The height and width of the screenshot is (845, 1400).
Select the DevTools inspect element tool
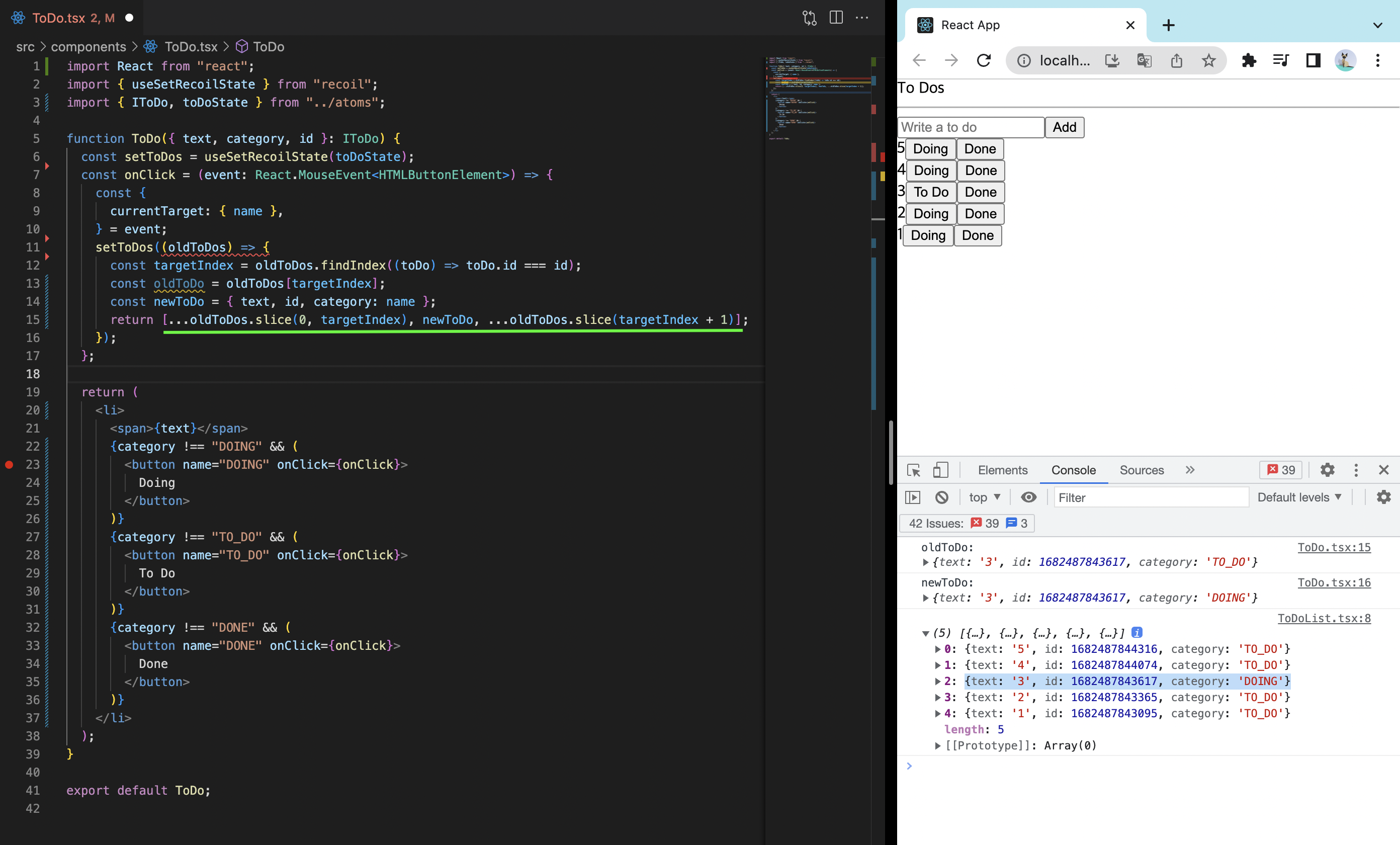coord(913,470)
